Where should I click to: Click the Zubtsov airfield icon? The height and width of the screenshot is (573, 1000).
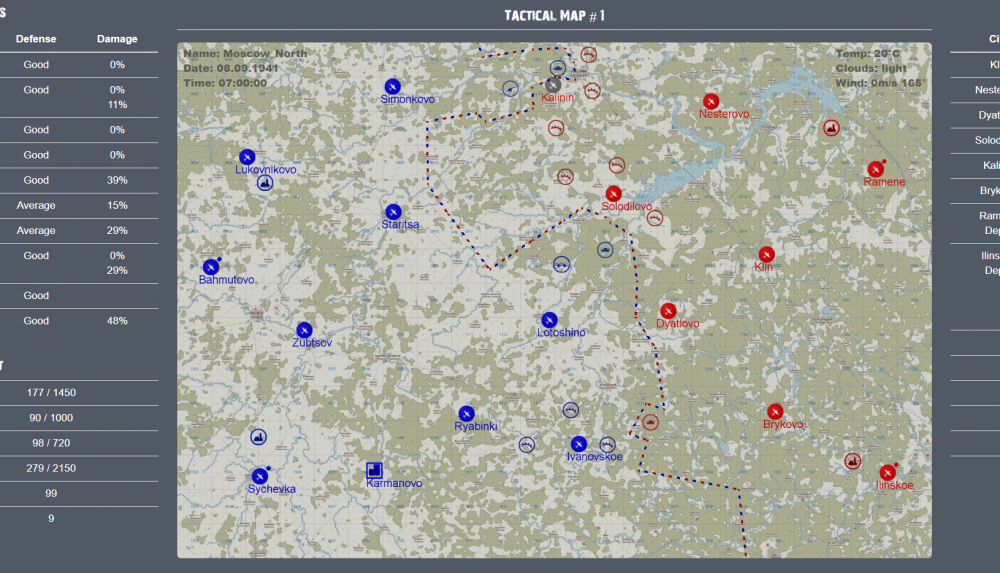(304, 330)
